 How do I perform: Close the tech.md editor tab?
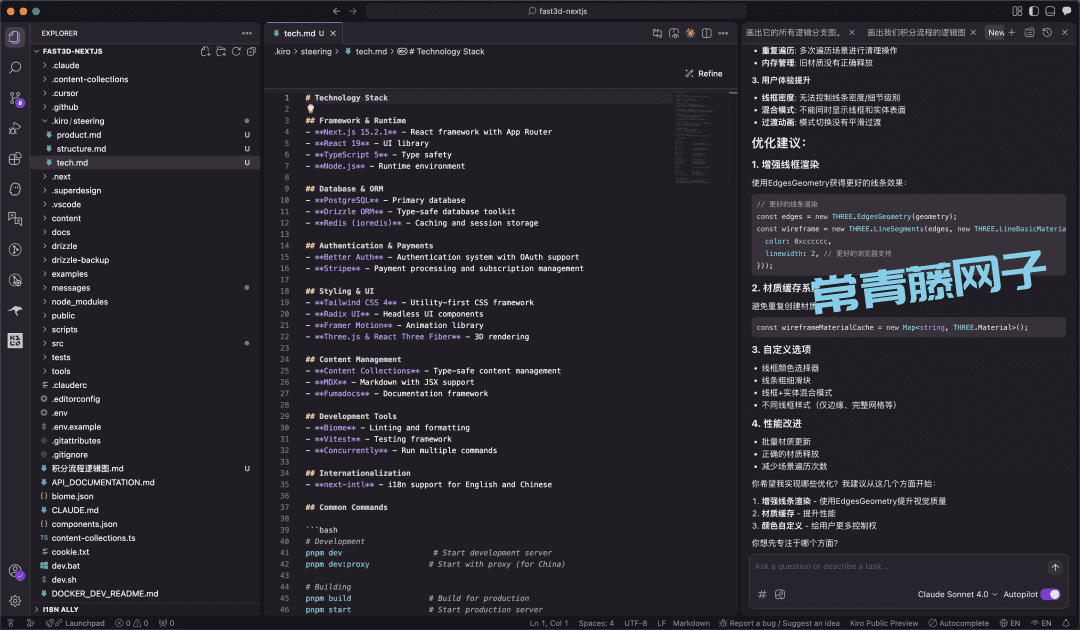coord(333,33)
